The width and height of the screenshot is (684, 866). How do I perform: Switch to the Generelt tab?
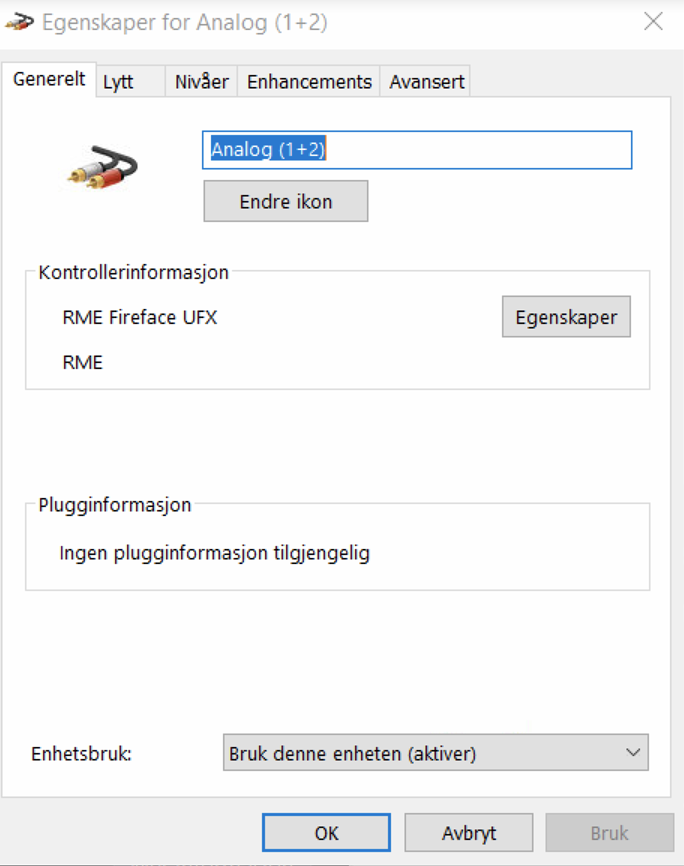(x=49, y=80)
